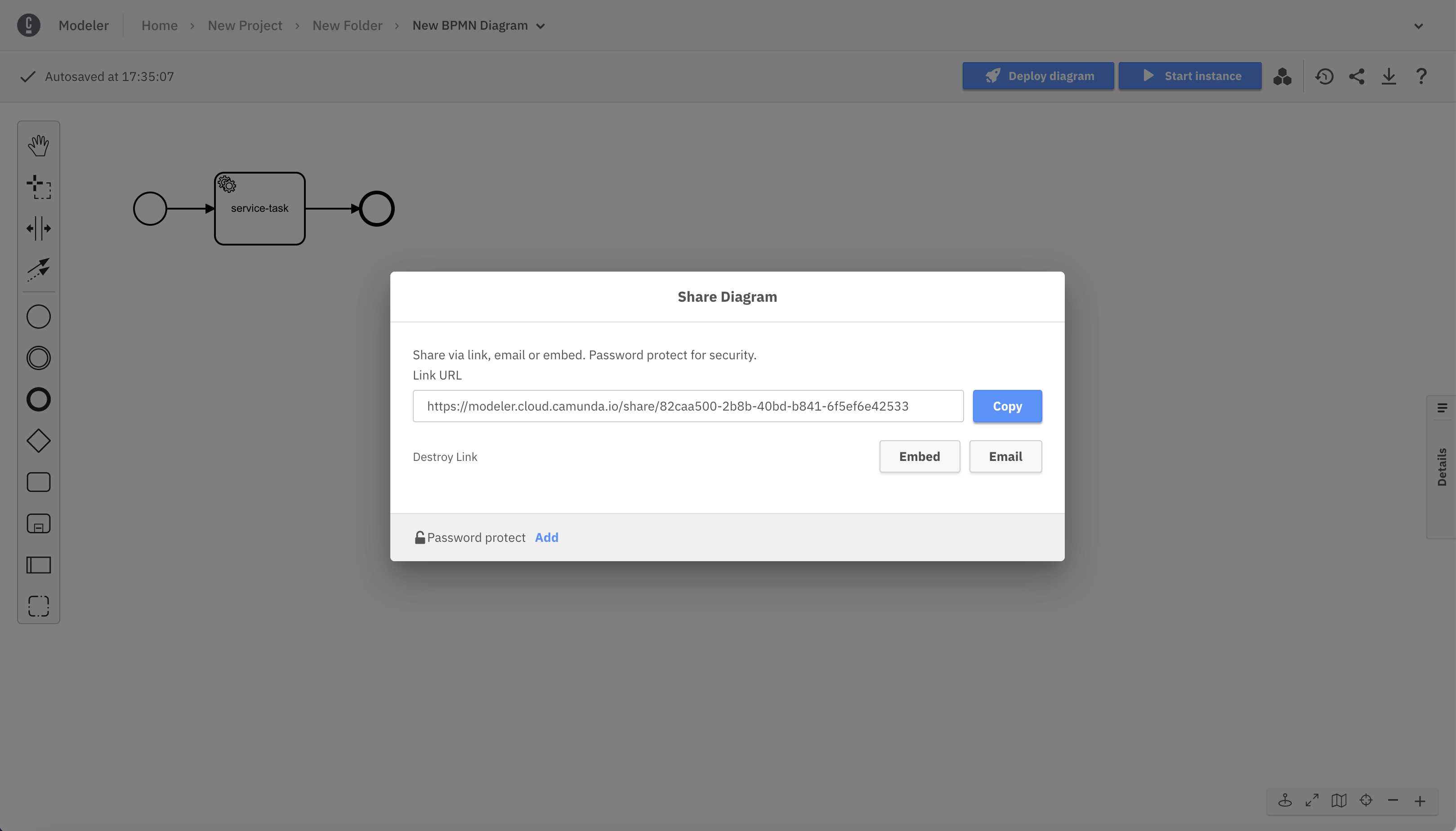Select the Hand tool in palette
Image resolution: width=1456 pixels, height=831 pixels.
(38, 146)
